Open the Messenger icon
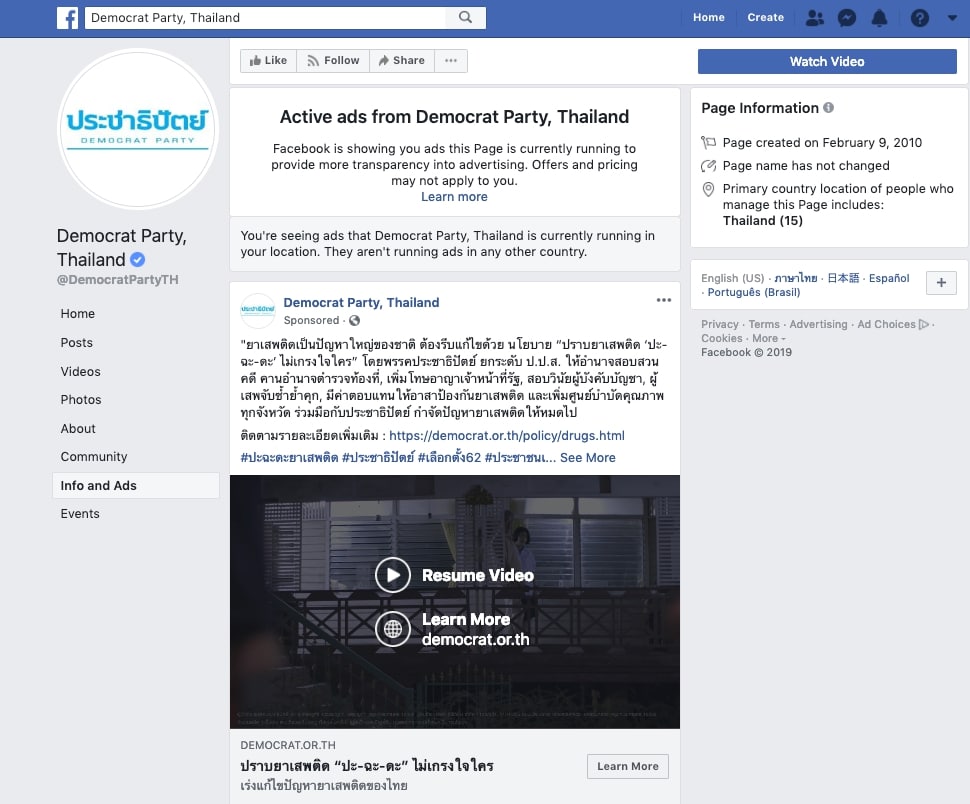 click(x=846, y=18)
